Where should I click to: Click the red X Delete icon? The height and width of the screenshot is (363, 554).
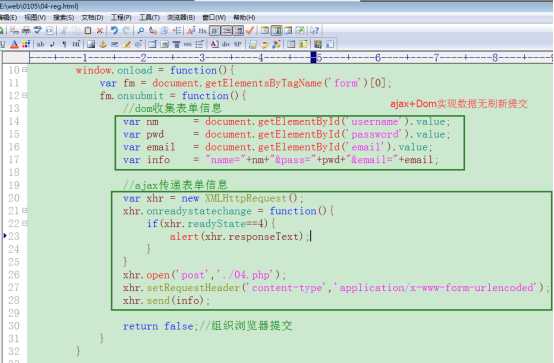coord(100,31)
